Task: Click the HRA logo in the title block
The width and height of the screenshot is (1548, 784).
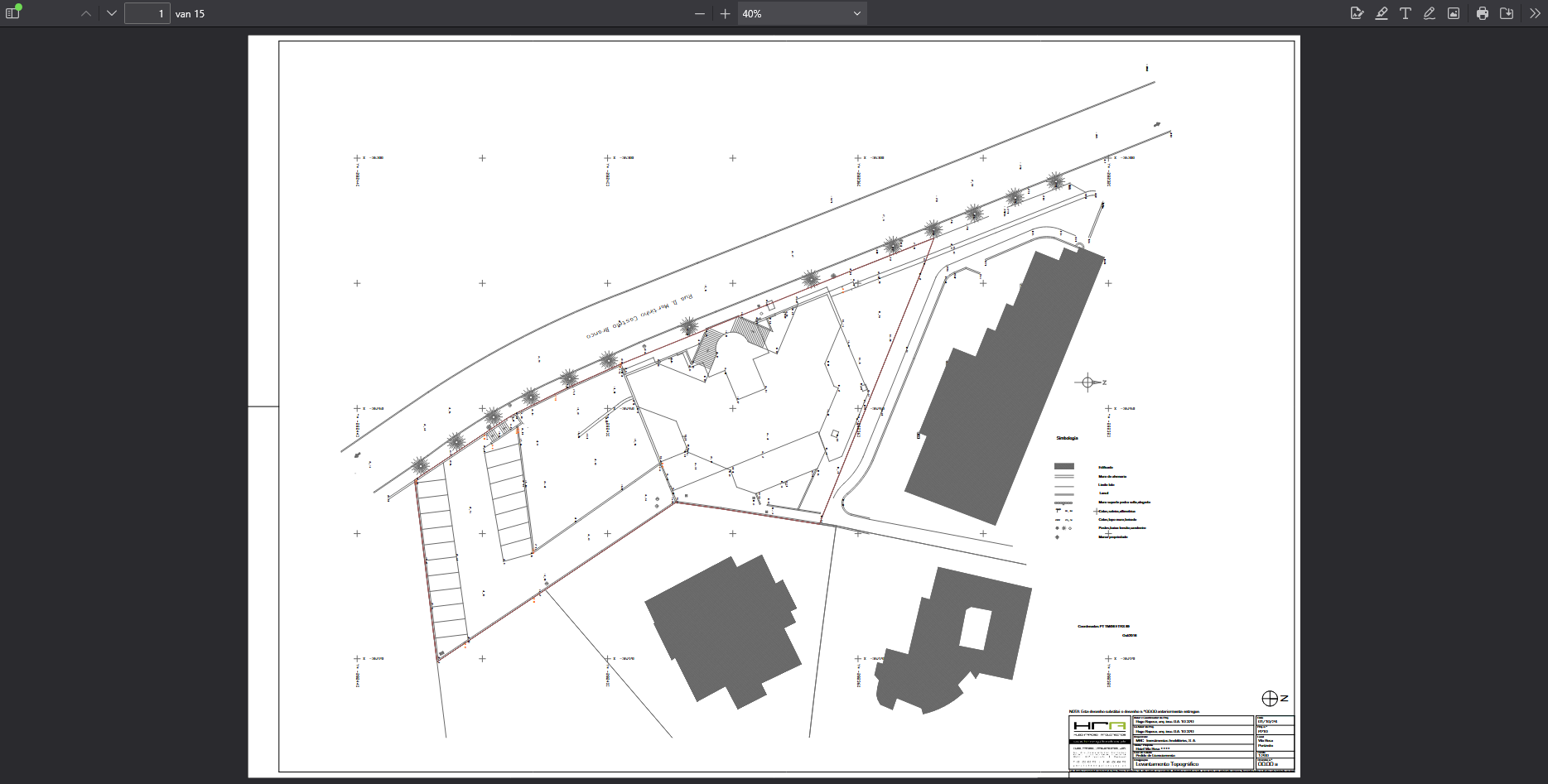Action: point(1099,727)
